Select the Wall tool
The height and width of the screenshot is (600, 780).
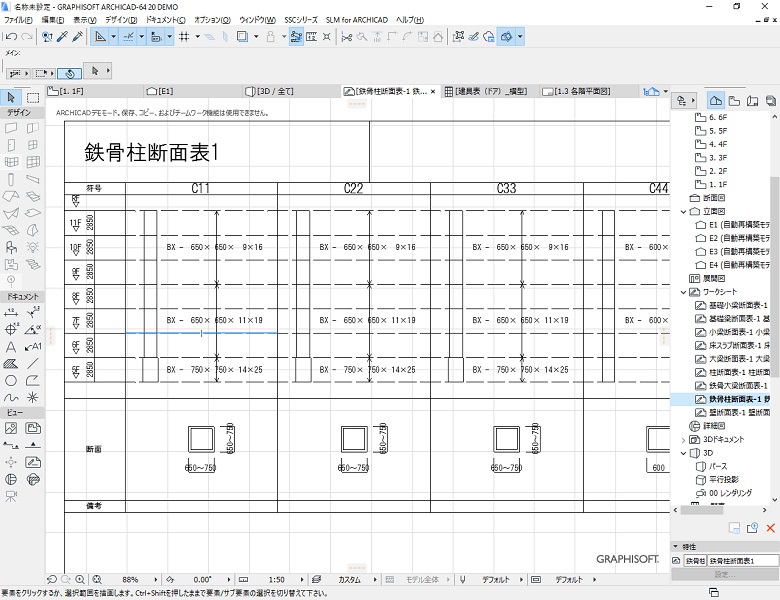11,128
